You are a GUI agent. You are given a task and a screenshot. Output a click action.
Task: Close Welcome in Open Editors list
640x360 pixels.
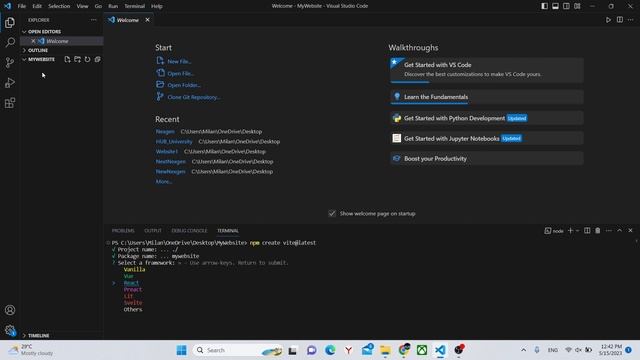click(33, 41)
